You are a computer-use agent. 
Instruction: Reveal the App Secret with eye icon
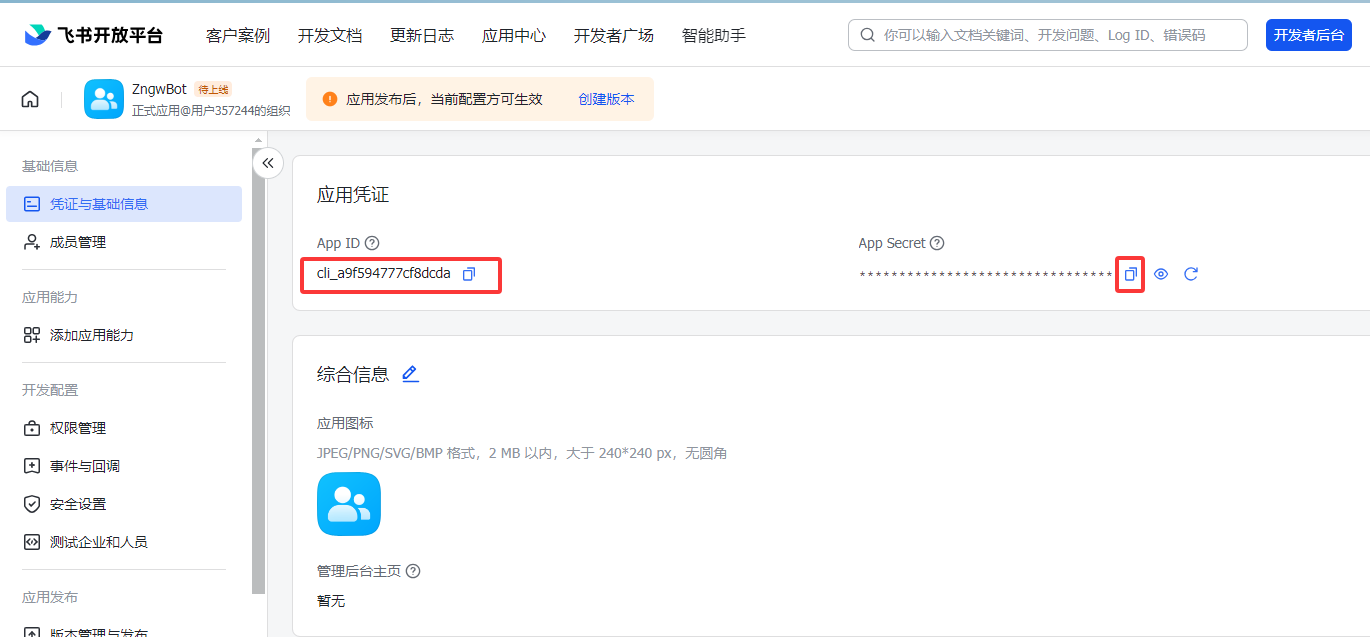point(1161,274)
